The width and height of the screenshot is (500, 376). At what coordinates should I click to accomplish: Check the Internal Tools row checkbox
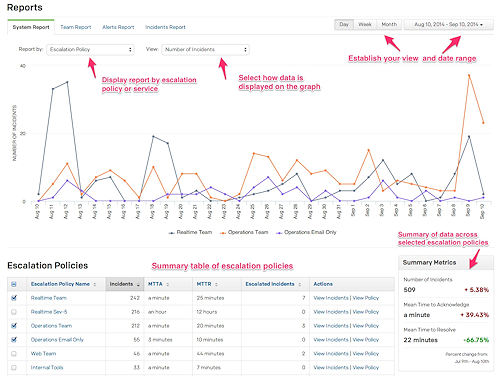coord(14,368)
